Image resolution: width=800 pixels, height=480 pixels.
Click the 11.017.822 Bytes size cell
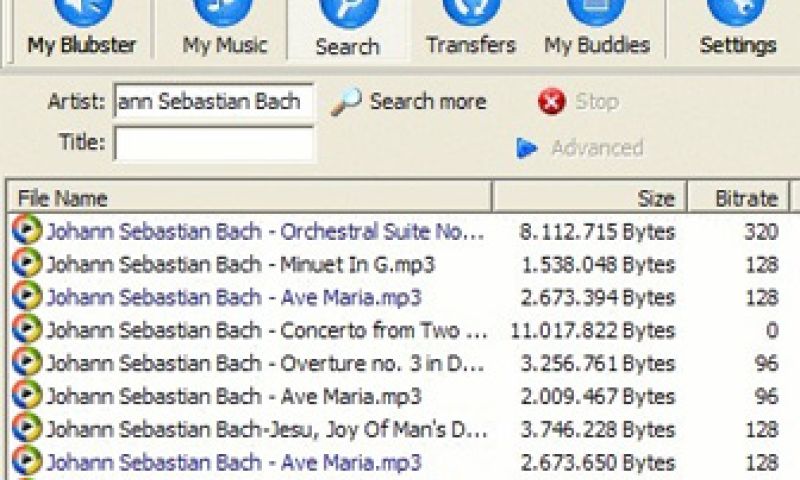(x=593, y=331)
